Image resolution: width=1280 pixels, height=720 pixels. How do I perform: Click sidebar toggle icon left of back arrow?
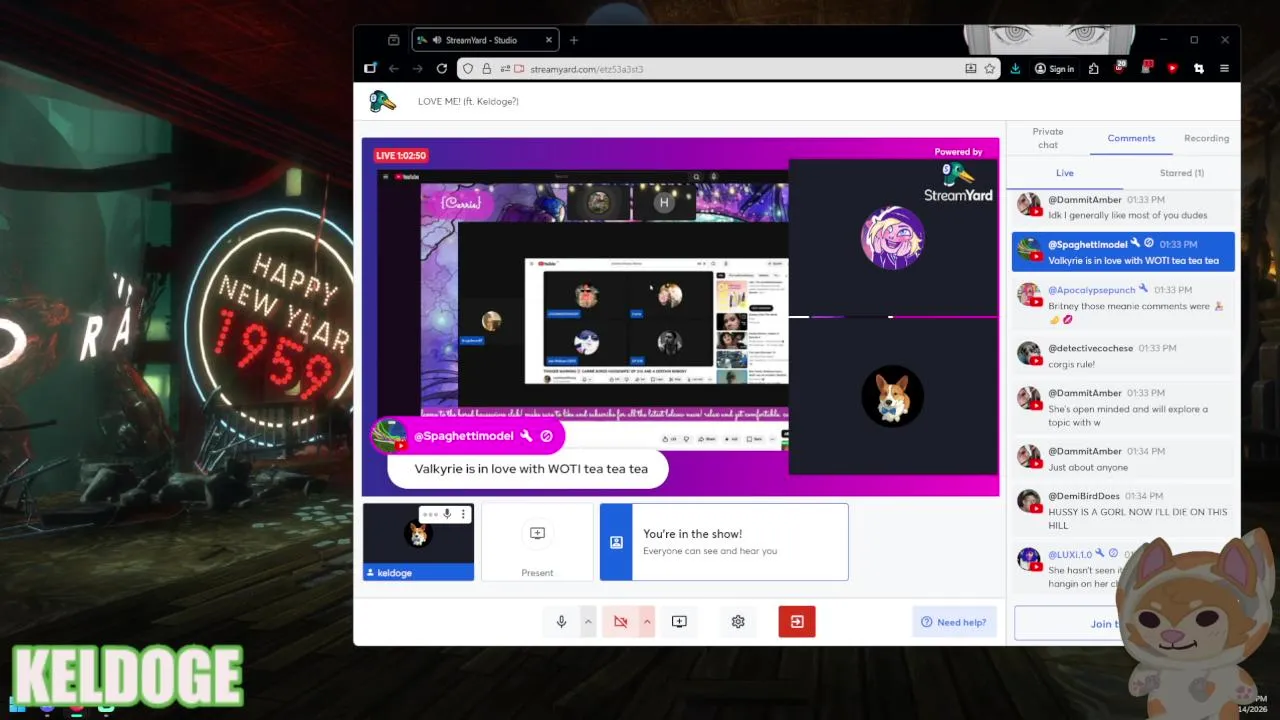point(370,69)
